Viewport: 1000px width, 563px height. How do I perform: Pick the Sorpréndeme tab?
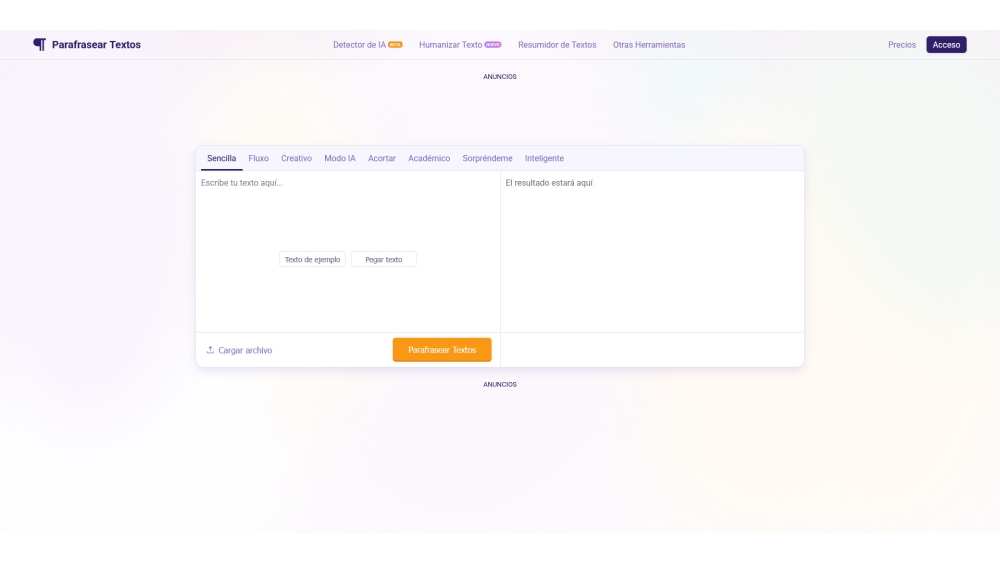tap(487, 158)
